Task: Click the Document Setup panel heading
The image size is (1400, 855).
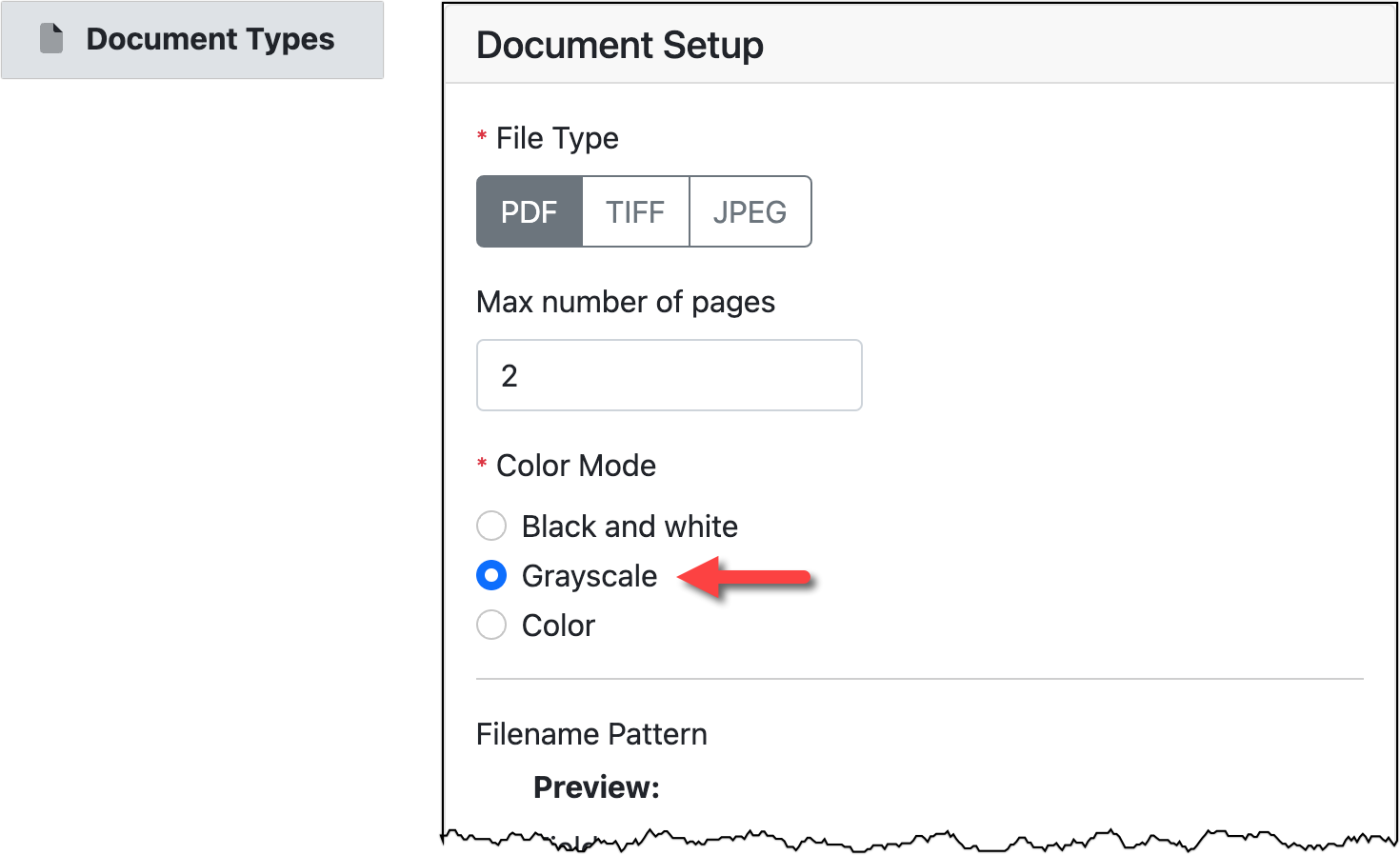Action: click(620, 45)
